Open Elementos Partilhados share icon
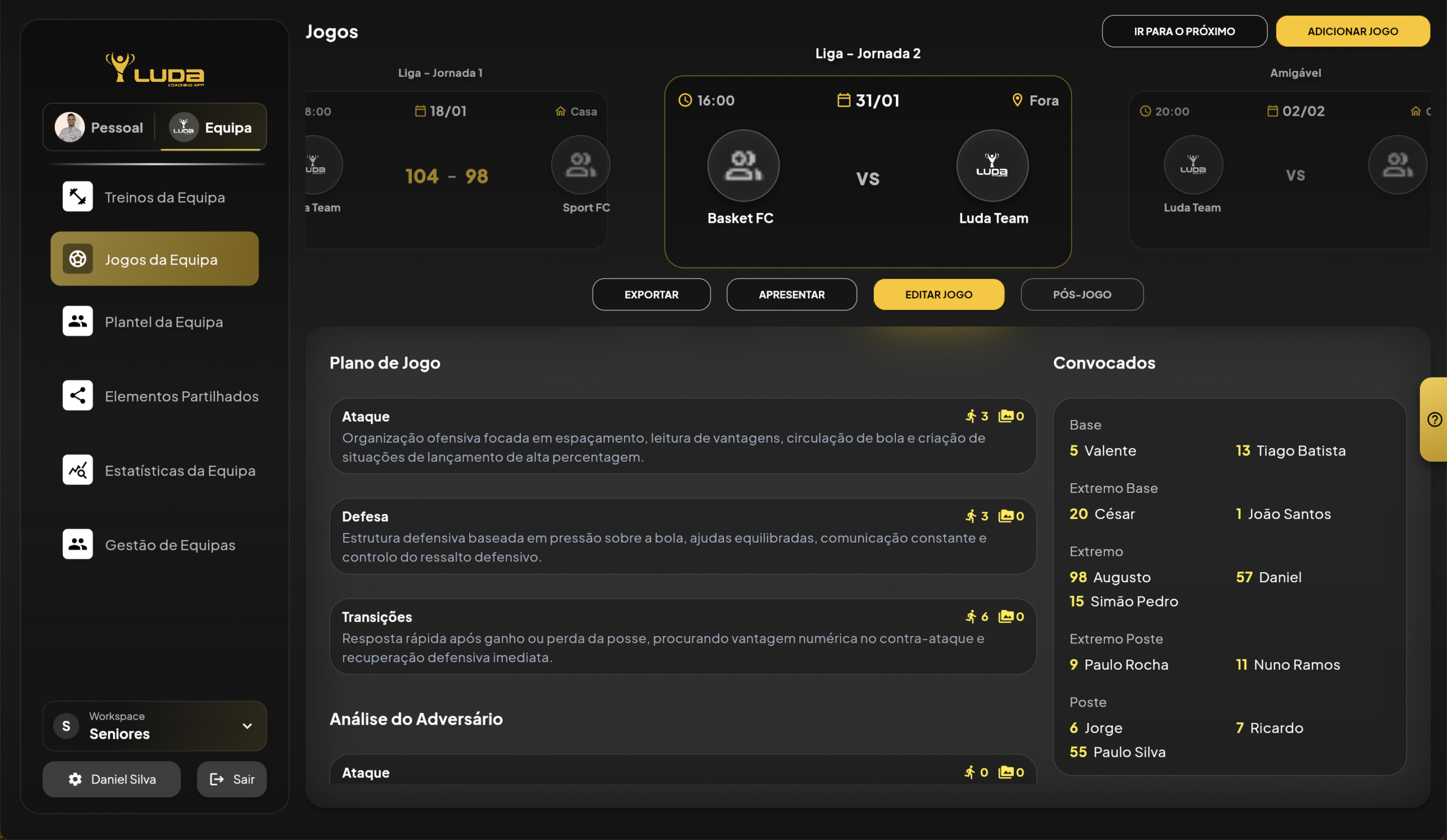Image resolution: width=1447 pixels, height=840 pixels. coord(77,396)
